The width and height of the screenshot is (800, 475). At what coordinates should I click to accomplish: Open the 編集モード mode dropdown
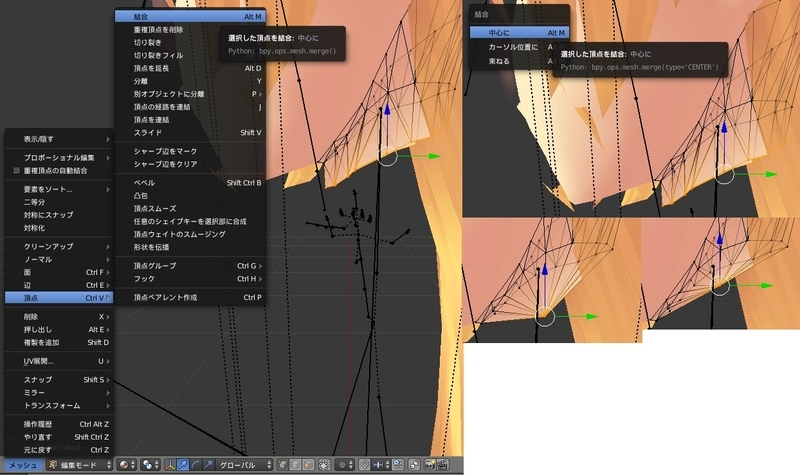[80, 465]
